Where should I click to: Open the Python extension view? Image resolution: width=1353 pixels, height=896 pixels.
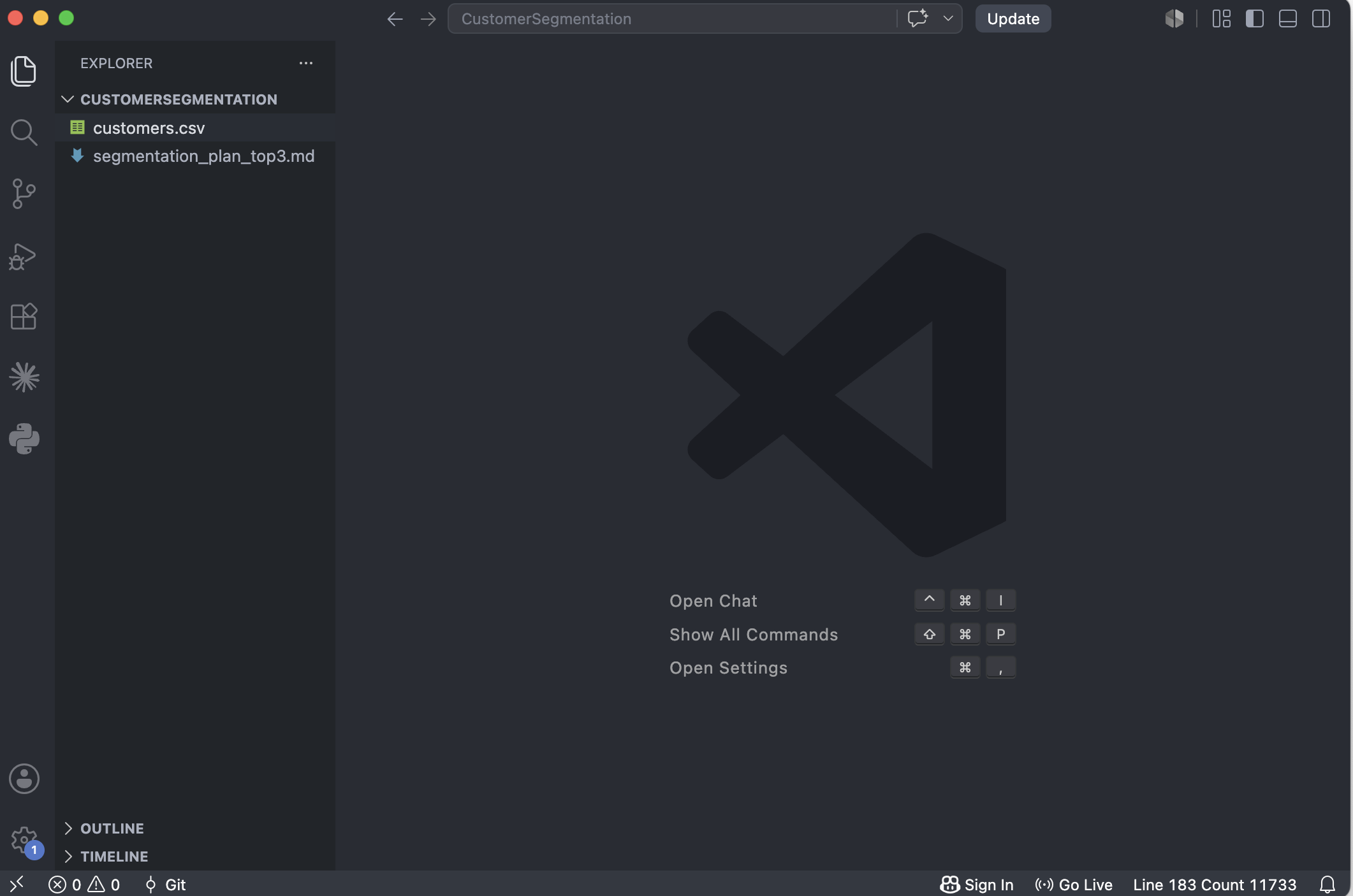pyautogui.click(x=24, y=438)
